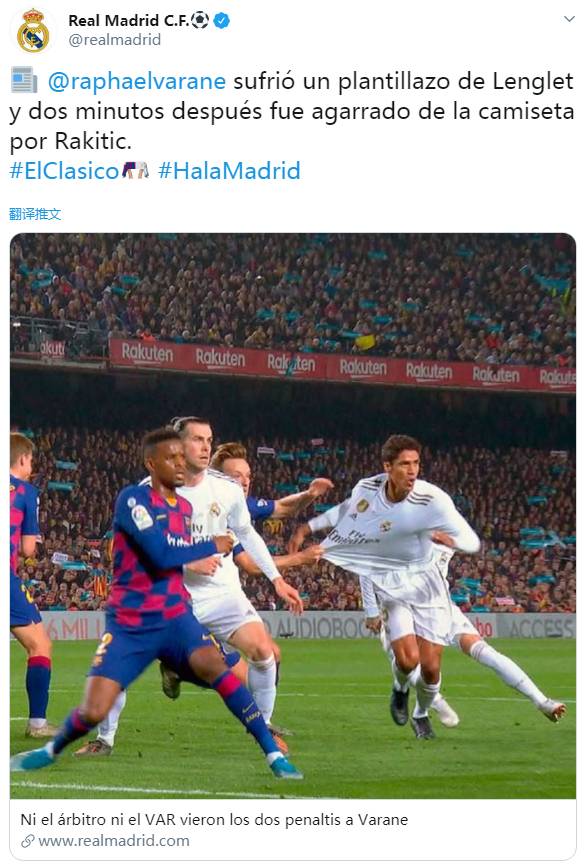Click the blue verified badge
The image size is (587, 867).
pyautogui.click(x=222, y=20)
